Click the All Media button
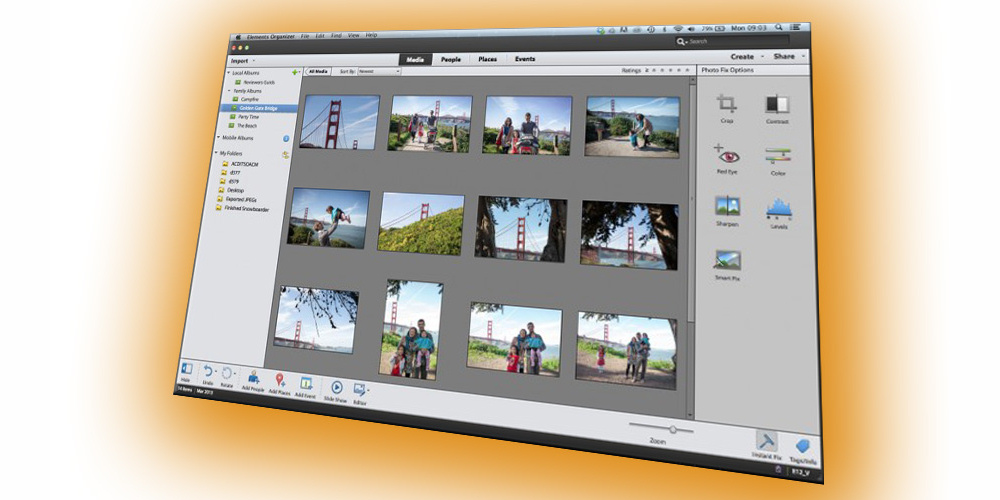Screen dimensions: 1000x500 (x=318, y=72)
